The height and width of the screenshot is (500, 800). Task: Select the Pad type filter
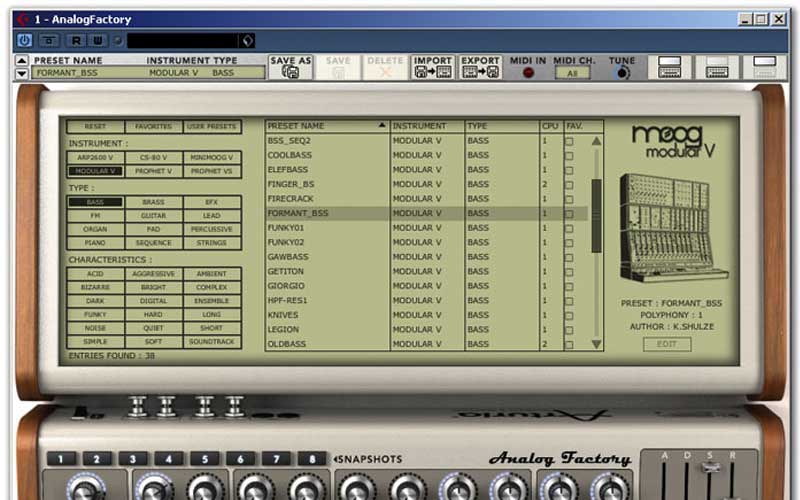click(x=154, y=229)
